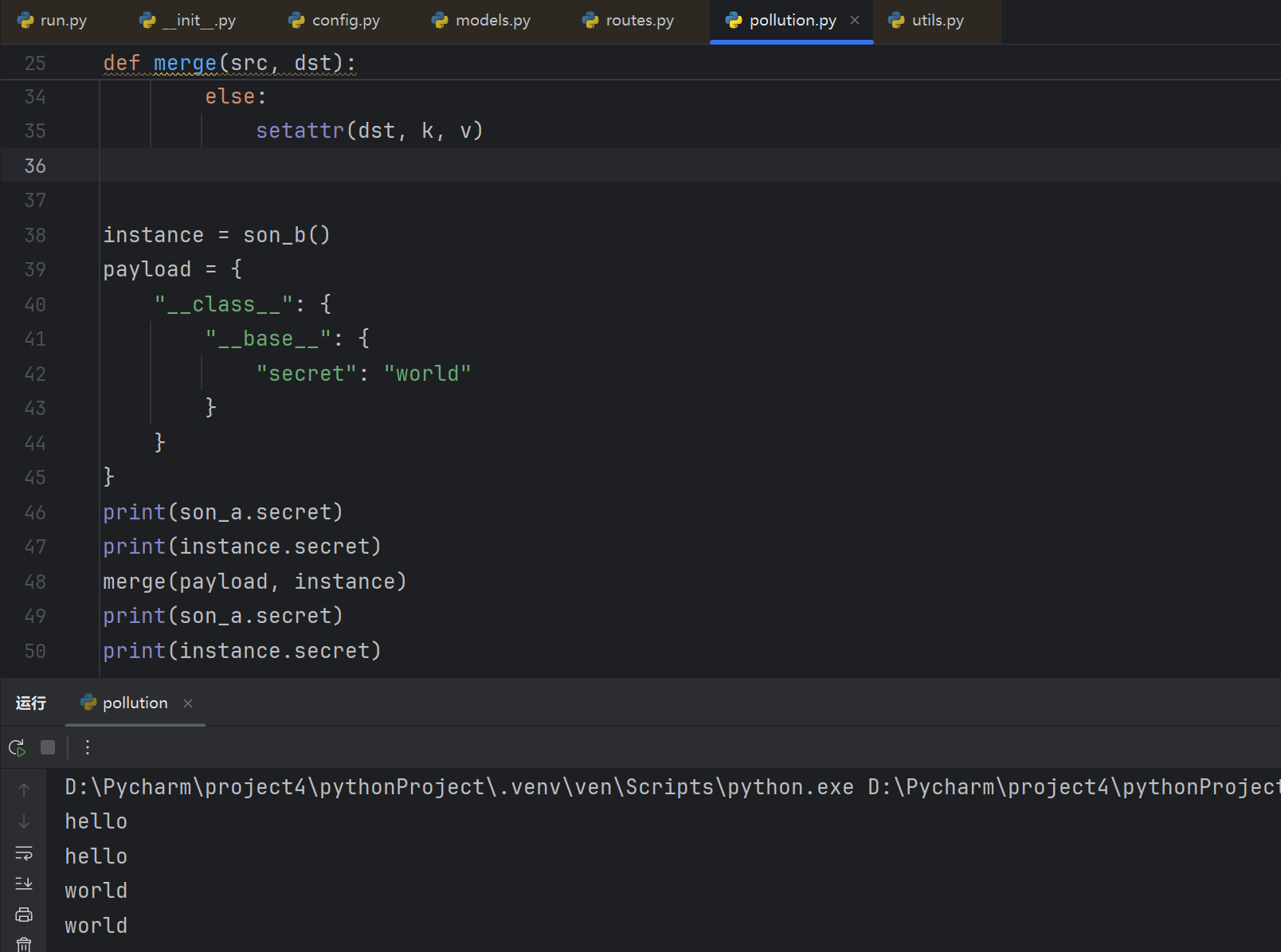Toggle soft-wrap in the console
This screenshot has height=952, width=1281.
24,853
